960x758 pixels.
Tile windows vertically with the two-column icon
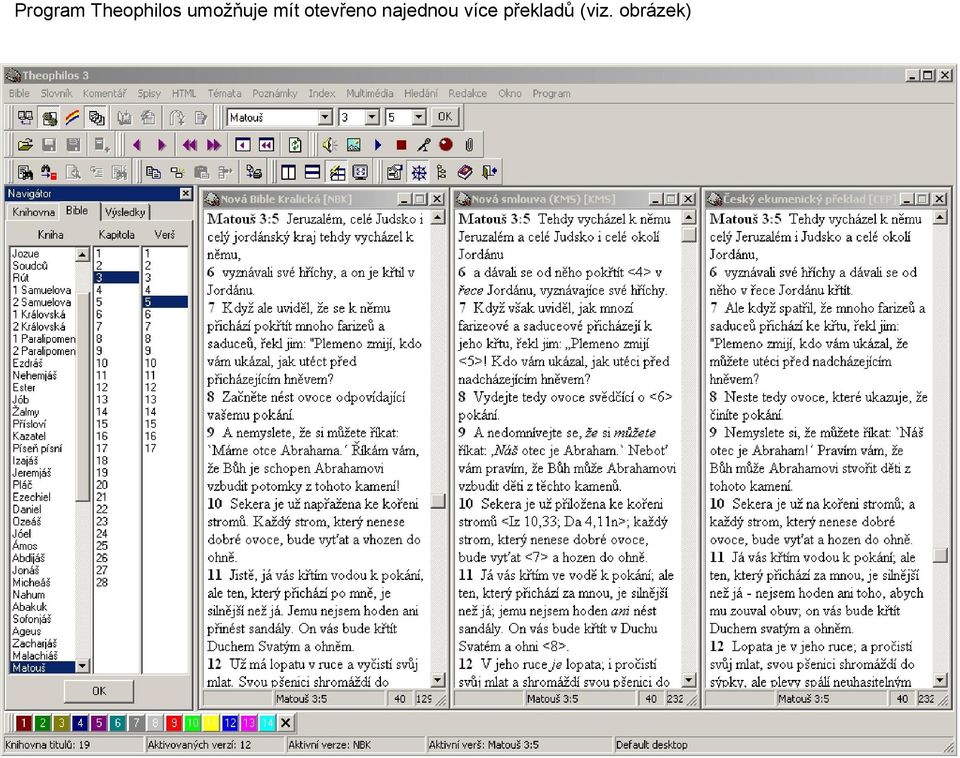click(288, 173)
